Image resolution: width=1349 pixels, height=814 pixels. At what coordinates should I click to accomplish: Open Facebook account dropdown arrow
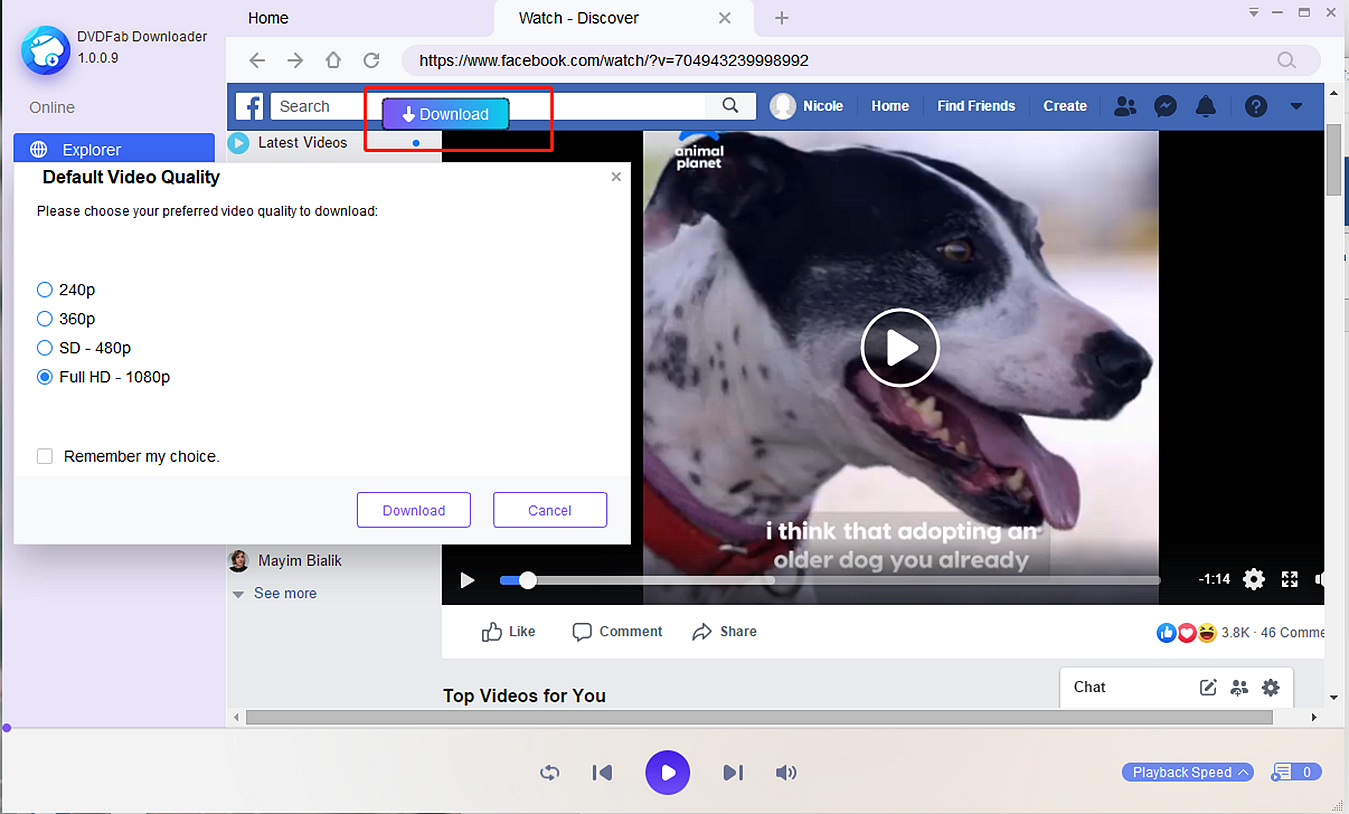[x=1296, y=106]
